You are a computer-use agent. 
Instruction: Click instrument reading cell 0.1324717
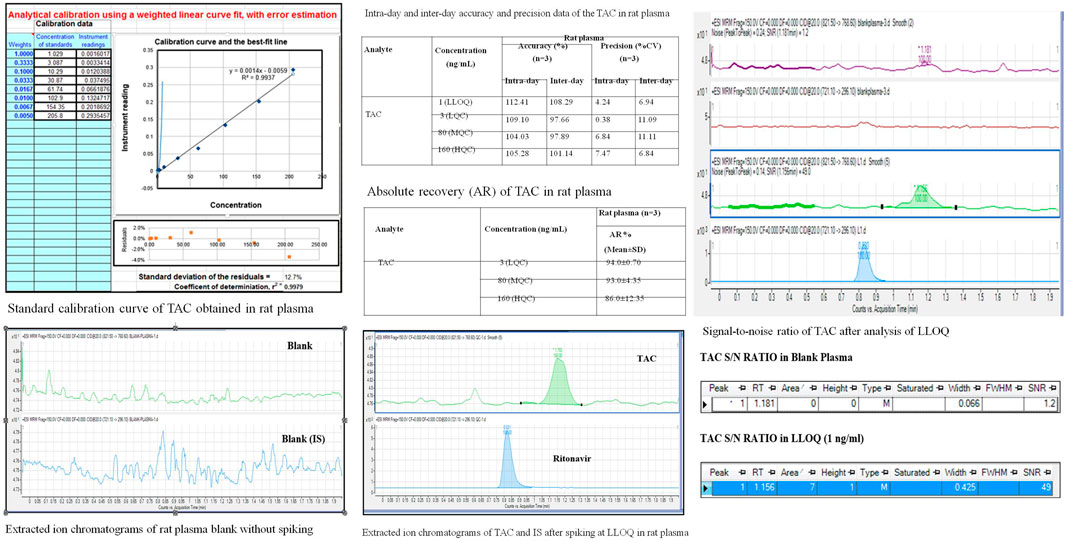(93, 96)
